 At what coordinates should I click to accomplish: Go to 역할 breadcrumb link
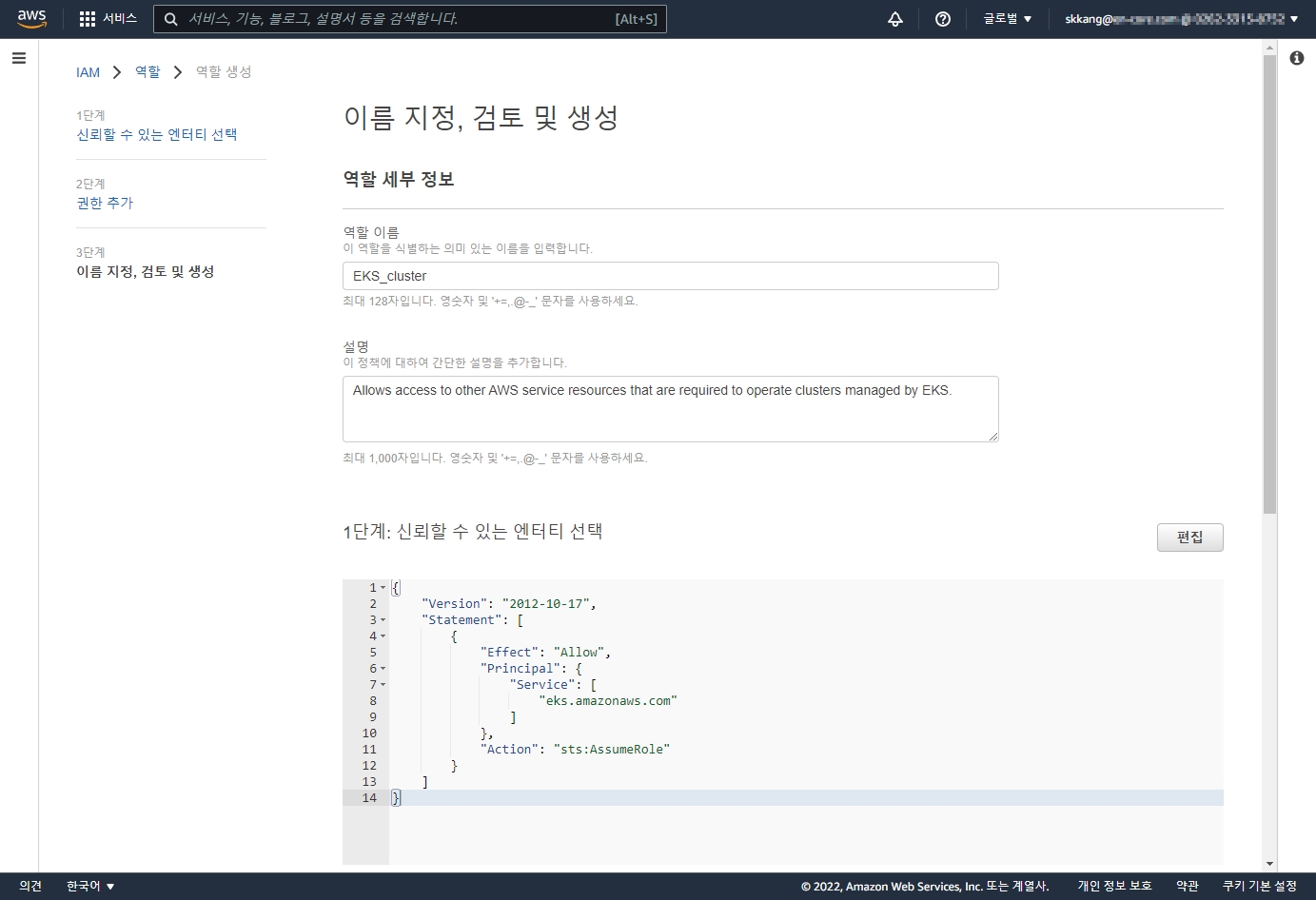coord(147,72)
